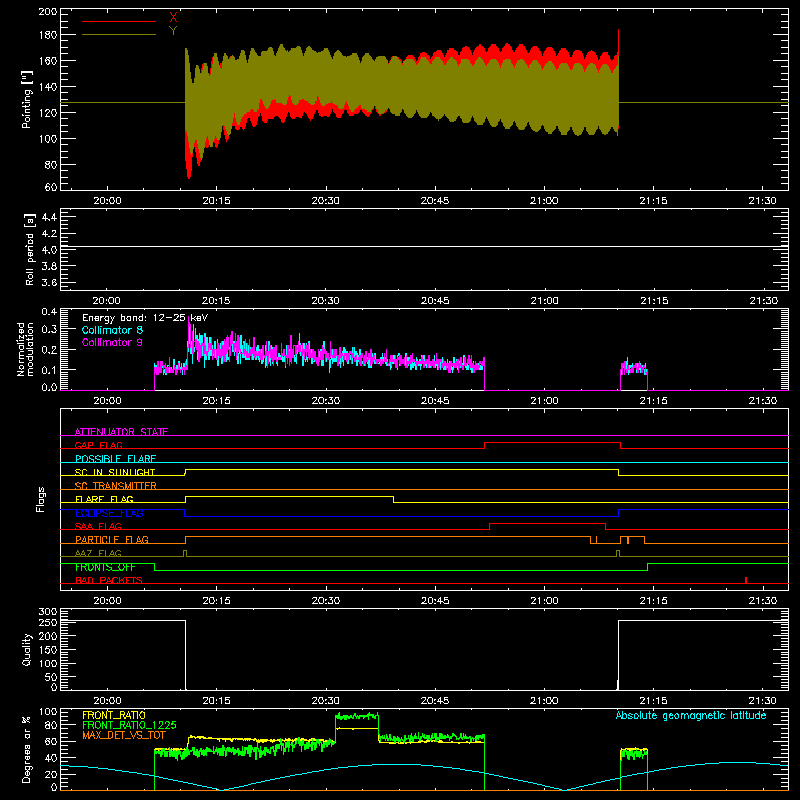Click the 180 tick on the Pointing axis
Image resolution: width=800 pixels, height=800 pixels.
pyautogui.click(x=48, y=35)
